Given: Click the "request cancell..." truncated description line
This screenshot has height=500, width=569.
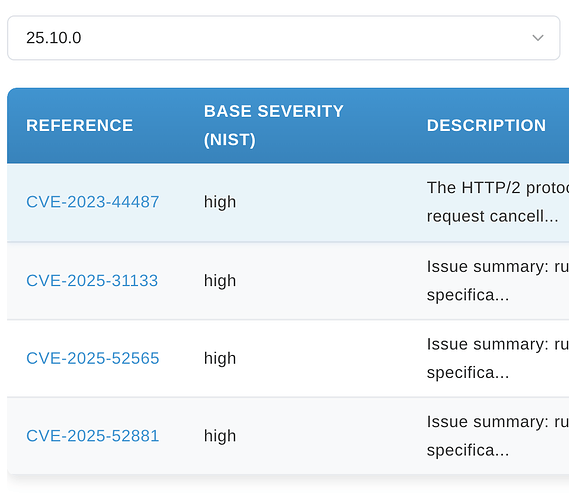Looking at the screenshot, I should 492,216.
